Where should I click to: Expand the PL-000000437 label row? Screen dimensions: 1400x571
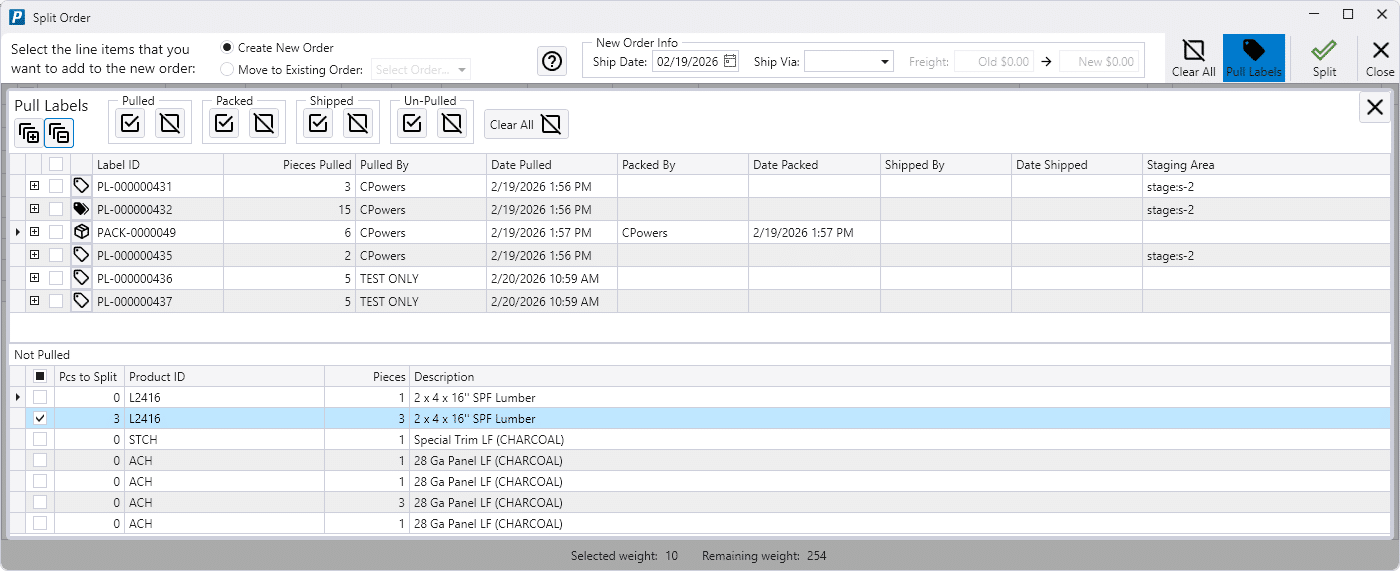pos(34,301)
